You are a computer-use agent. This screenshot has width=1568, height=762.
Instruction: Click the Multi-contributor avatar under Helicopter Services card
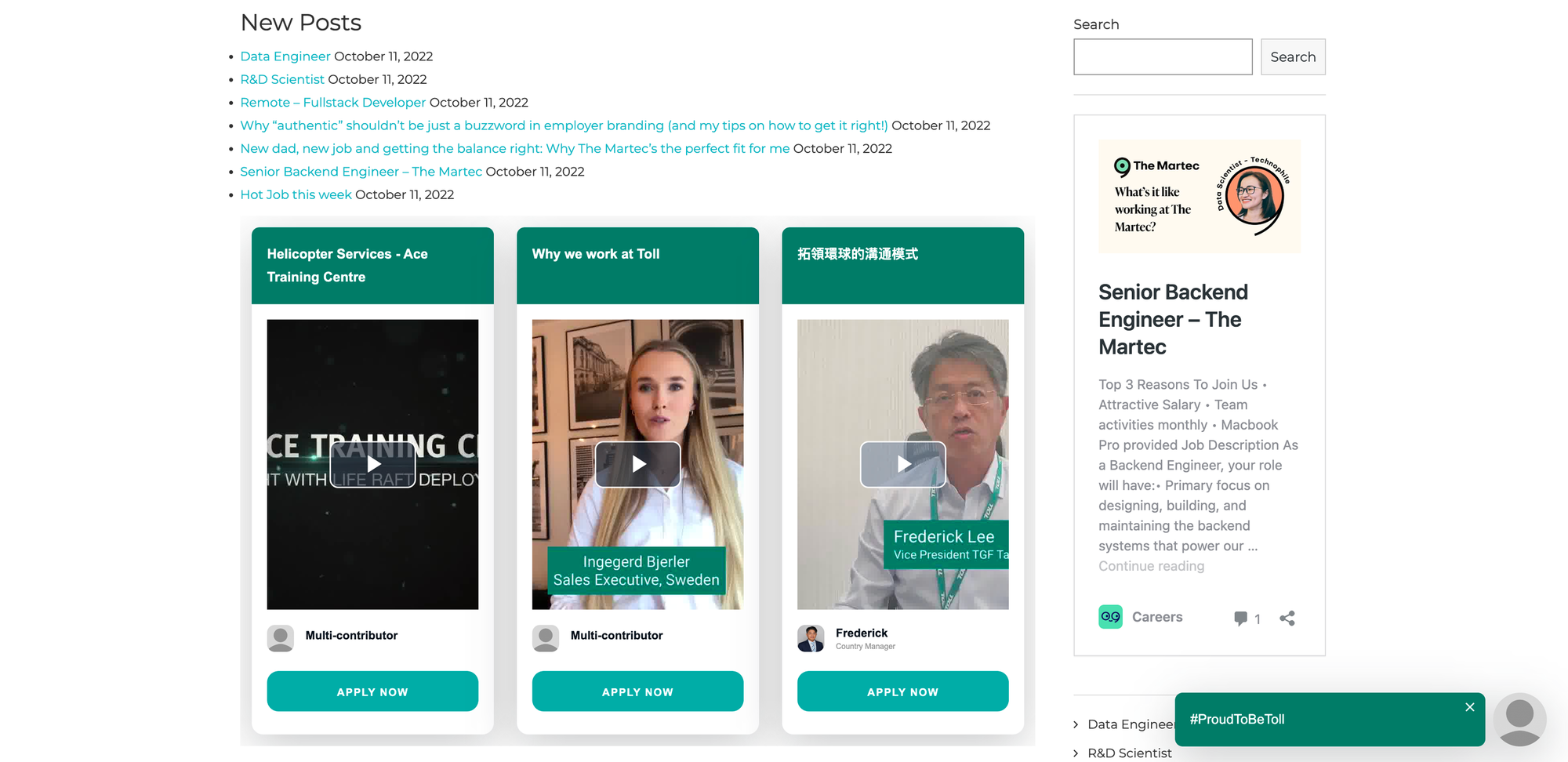(x=280, y=638)
